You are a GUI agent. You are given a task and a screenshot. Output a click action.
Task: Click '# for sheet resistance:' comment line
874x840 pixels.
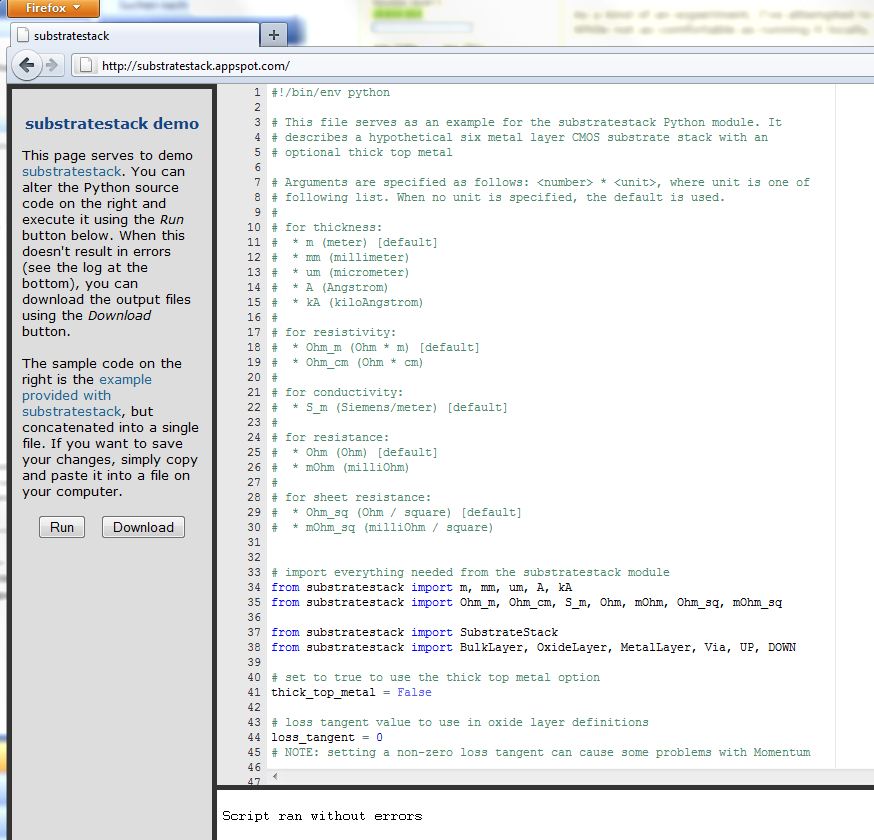(351, 497)
